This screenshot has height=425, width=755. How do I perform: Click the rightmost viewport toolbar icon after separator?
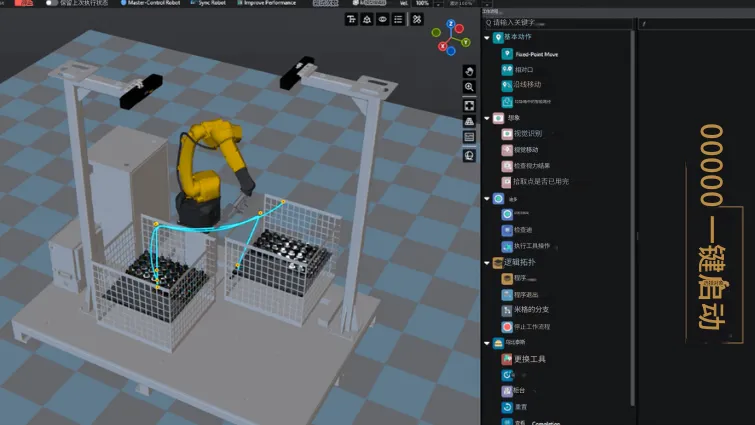pos(417,19)
